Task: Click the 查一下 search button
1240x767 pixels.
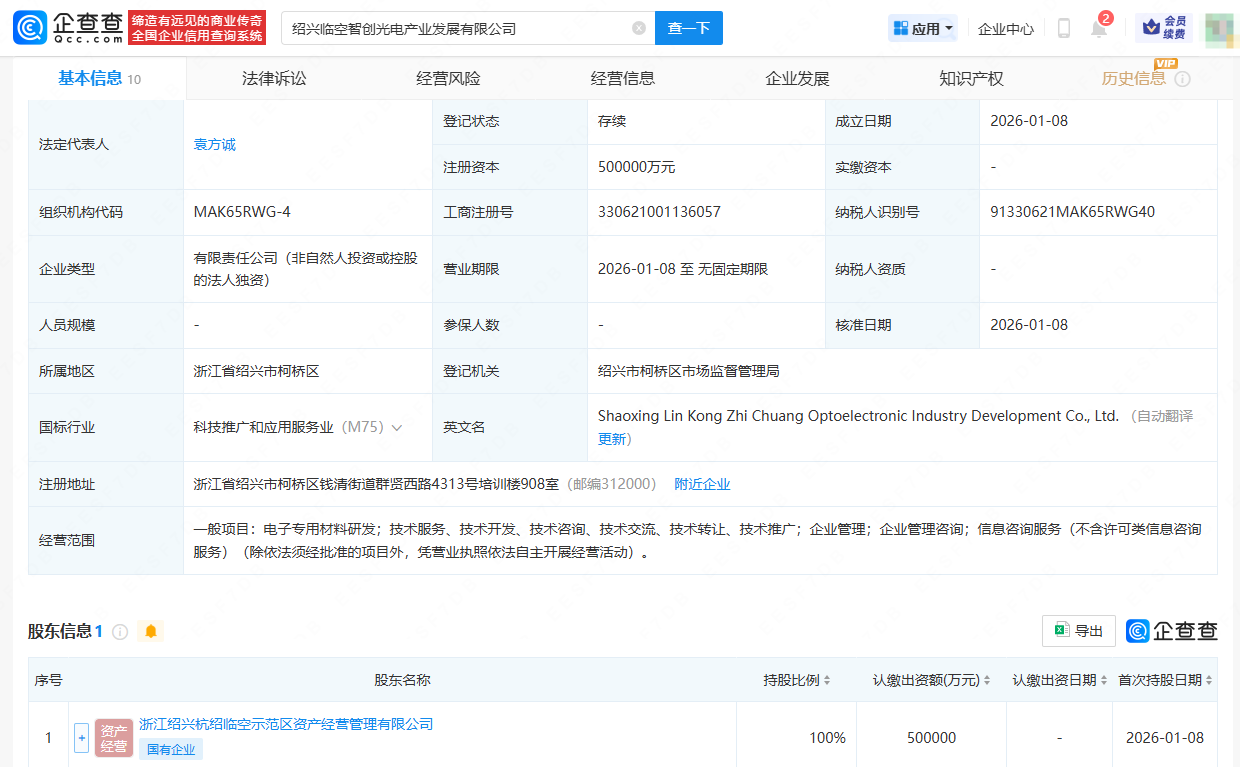Action: (x=688, y=28)
